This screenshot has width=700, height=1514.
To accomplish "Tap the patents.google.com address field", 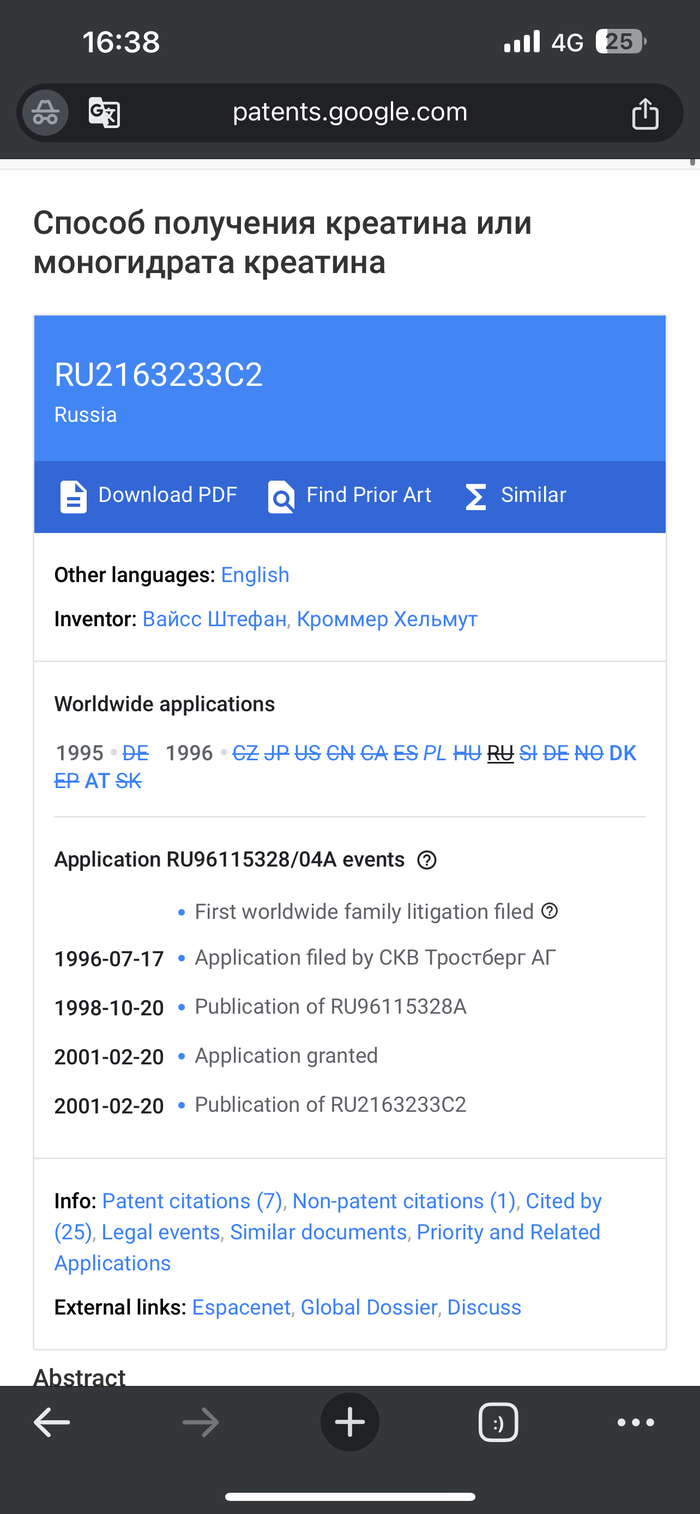I will [350, 113].
